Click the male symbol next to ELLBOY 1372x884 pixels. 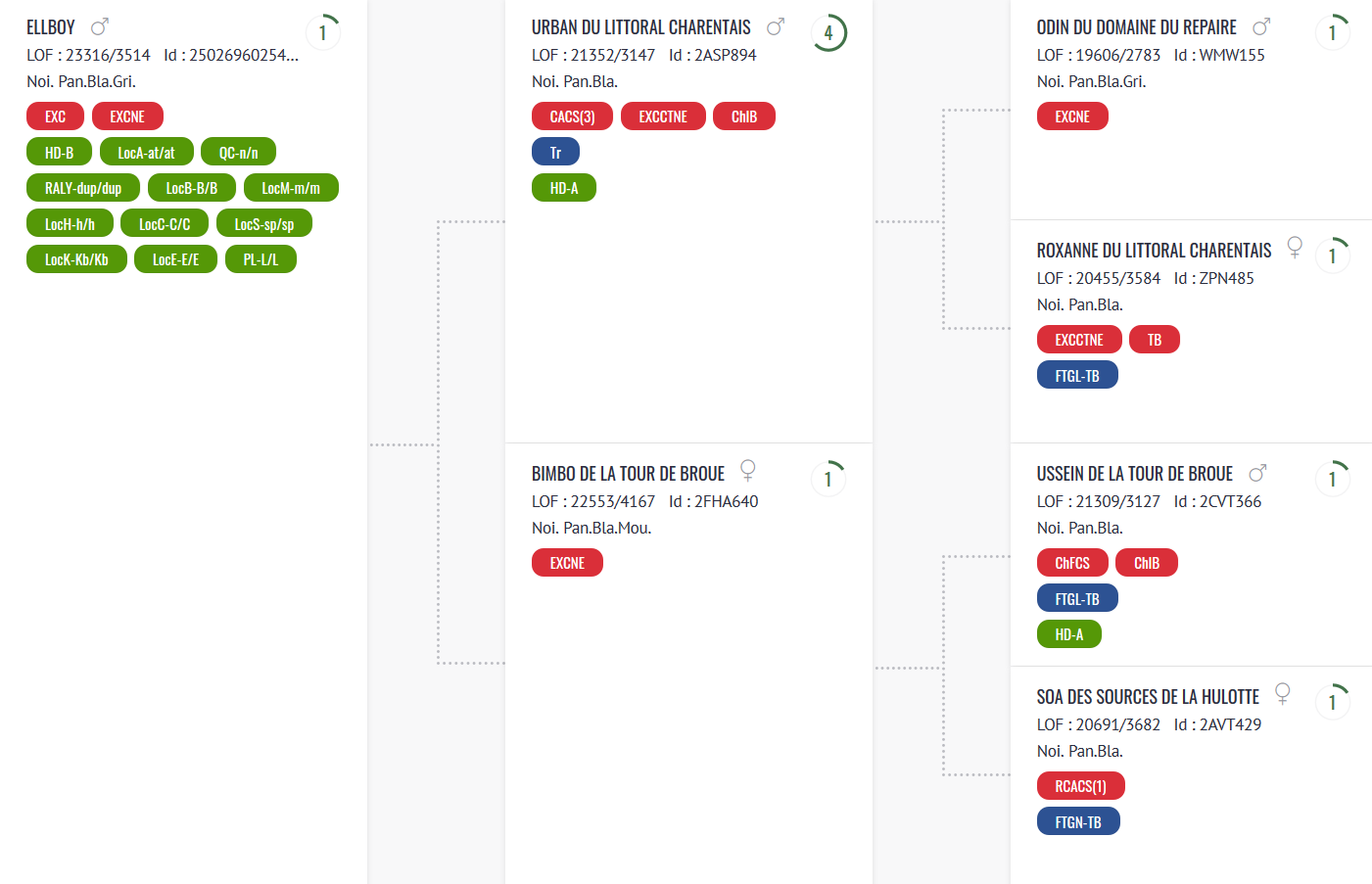[99, 26]
